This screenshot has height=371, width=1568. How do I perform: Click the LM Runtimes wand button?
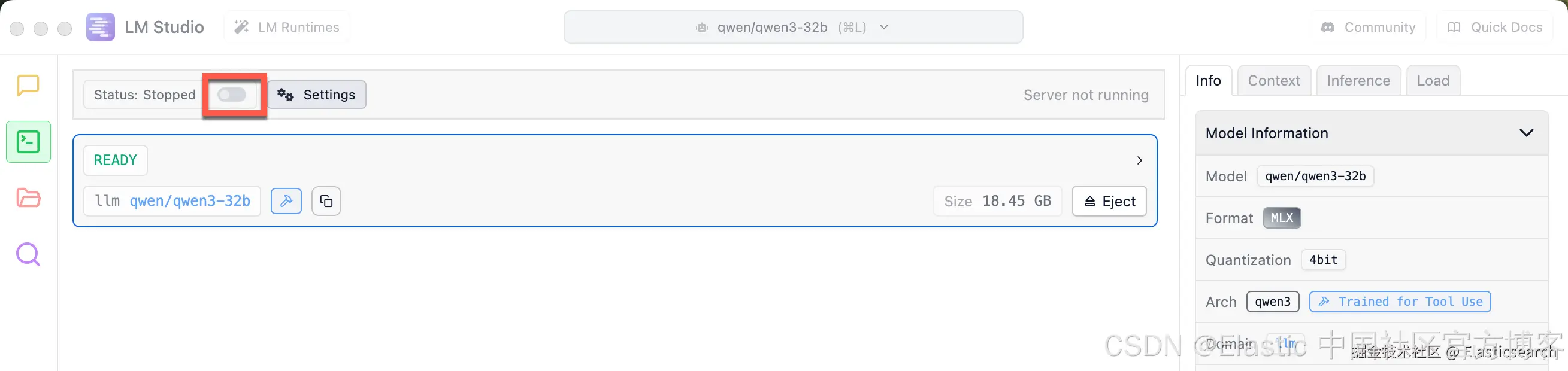[287, 27]
